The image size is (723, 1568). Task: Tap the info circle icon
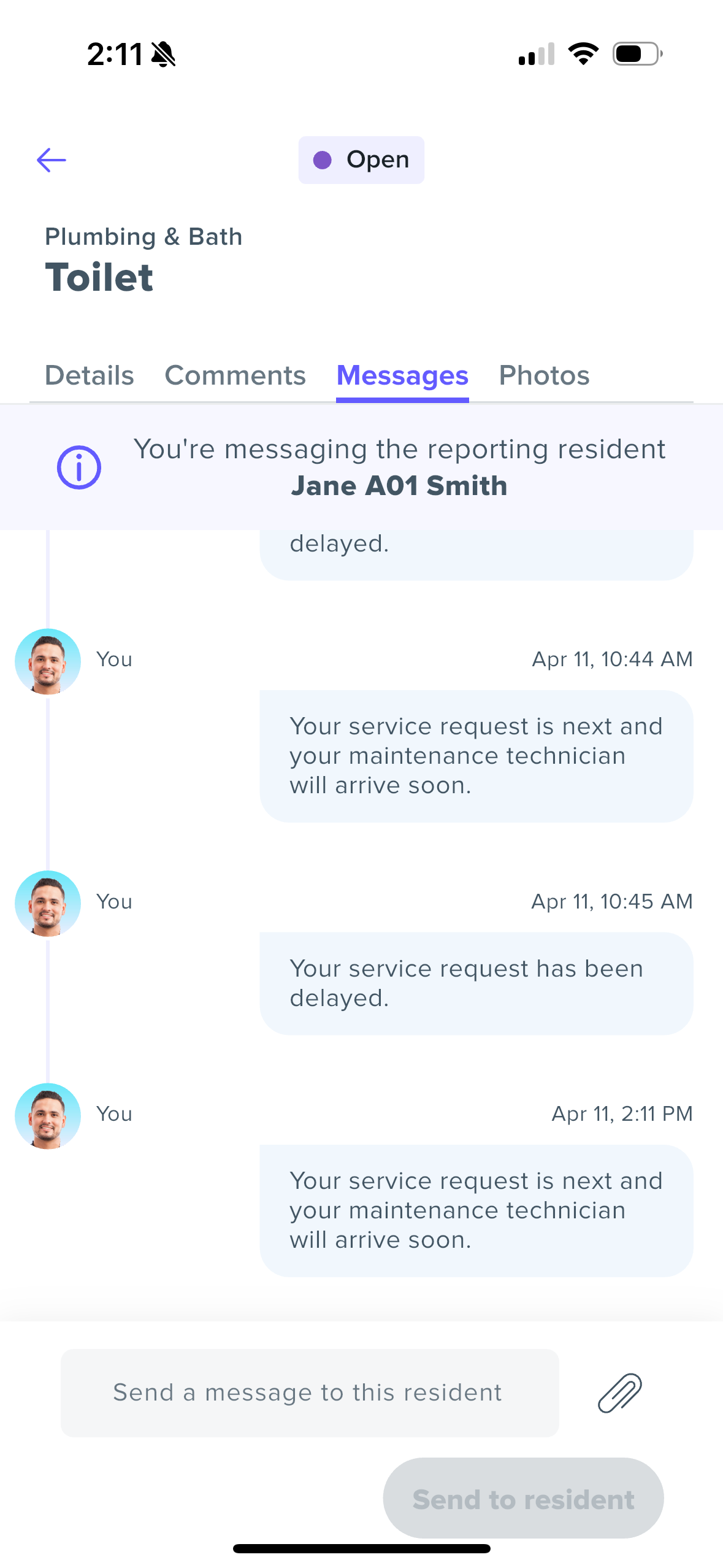click(79, 467)
